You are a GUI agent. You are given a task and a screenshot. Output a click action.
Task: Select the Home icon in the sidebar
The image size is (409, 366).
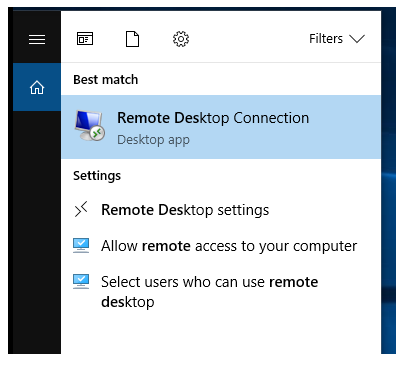37,88
